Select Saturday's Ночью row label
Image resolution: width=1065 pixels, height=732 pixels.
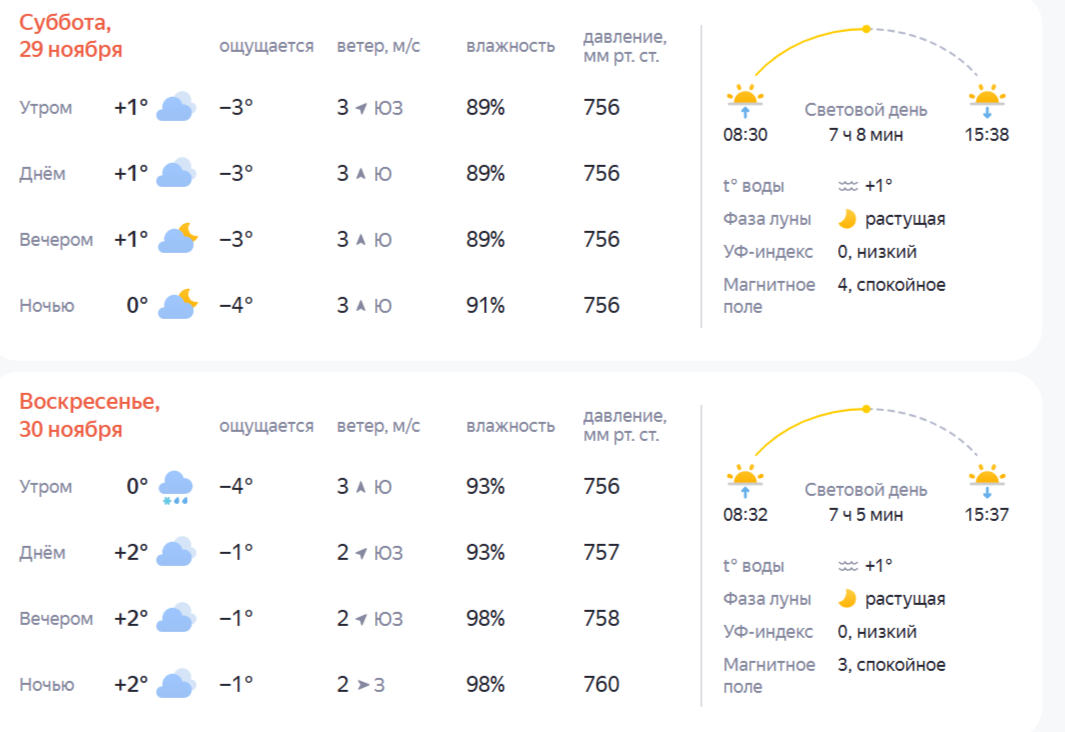point(47,306)
